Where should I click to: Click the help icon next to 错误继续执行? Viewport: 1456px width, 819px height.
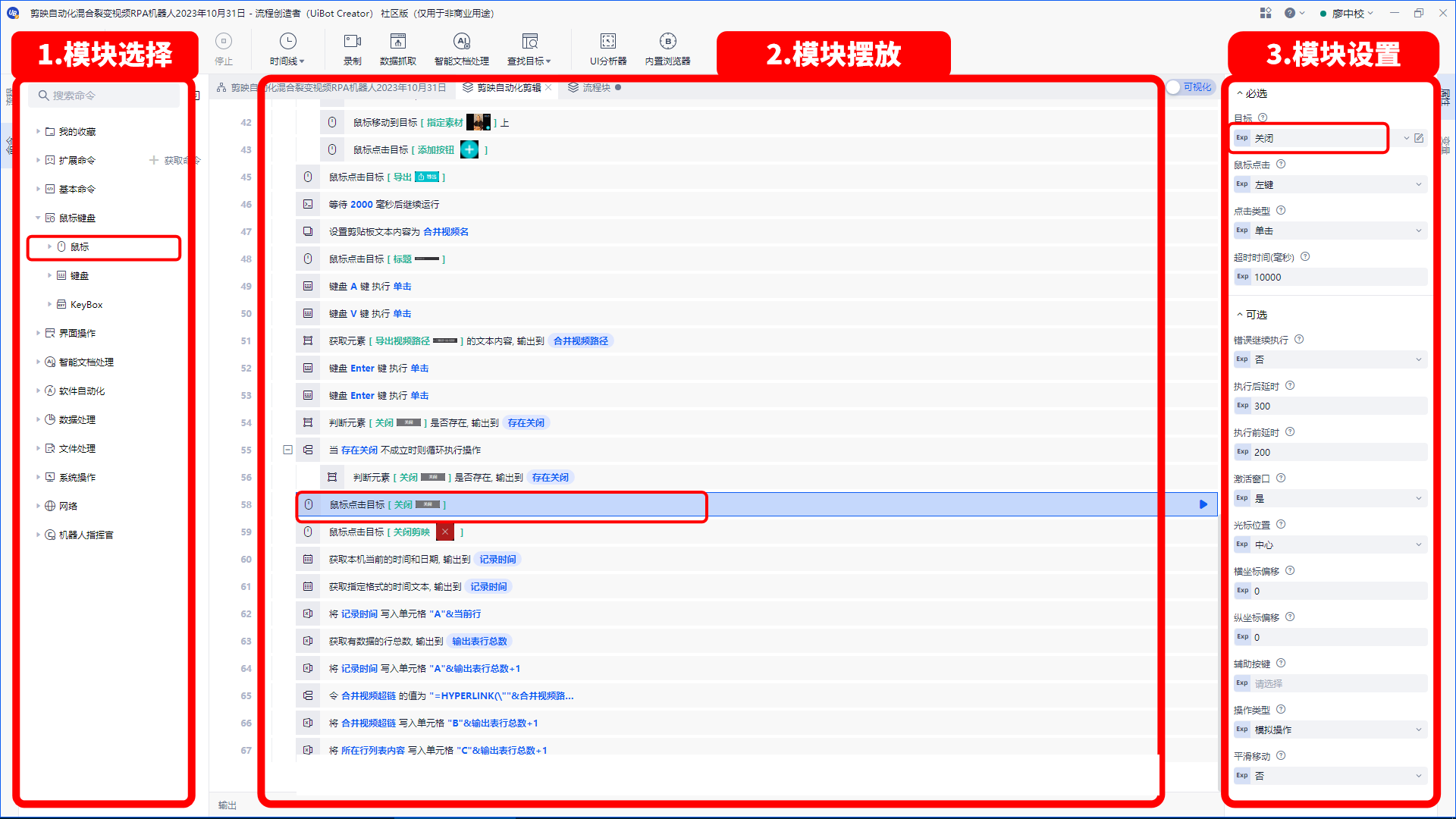coord(1299,339)
